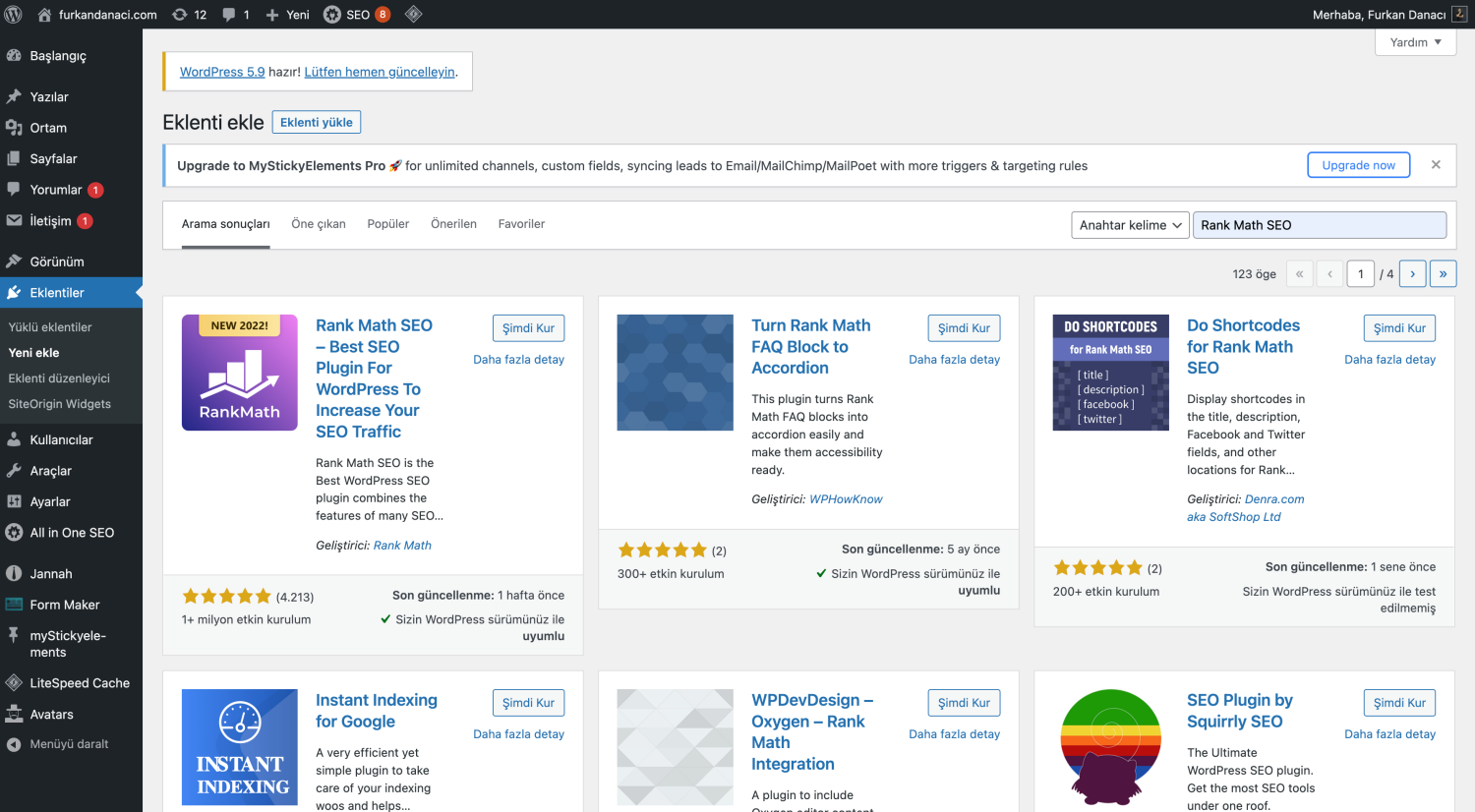Jump to last results page
This screenshot has height=812, width=1475.
click(1443, 274)
